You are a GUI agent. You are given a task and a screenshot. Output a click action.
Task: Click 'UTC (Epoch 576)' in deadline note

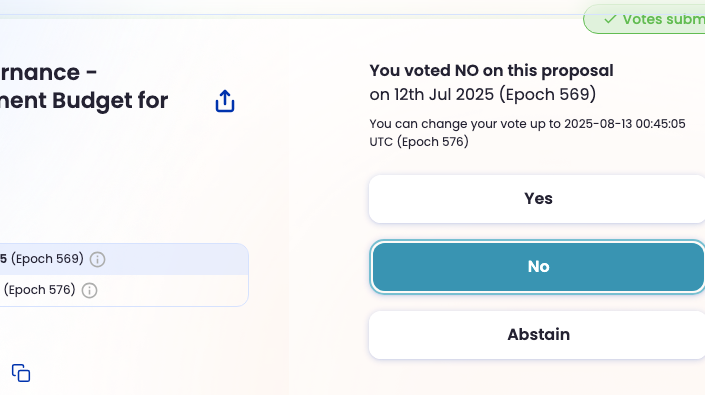click(419, 142)
